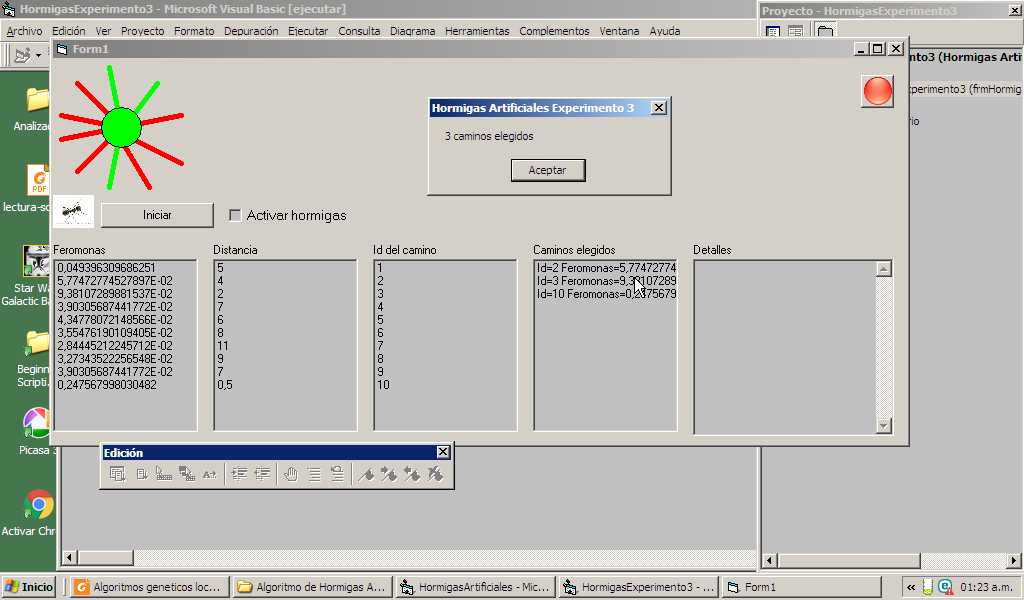Click the green and red sun drawing
Viewport: 1024px width, 600px height.
pos(121,127)
